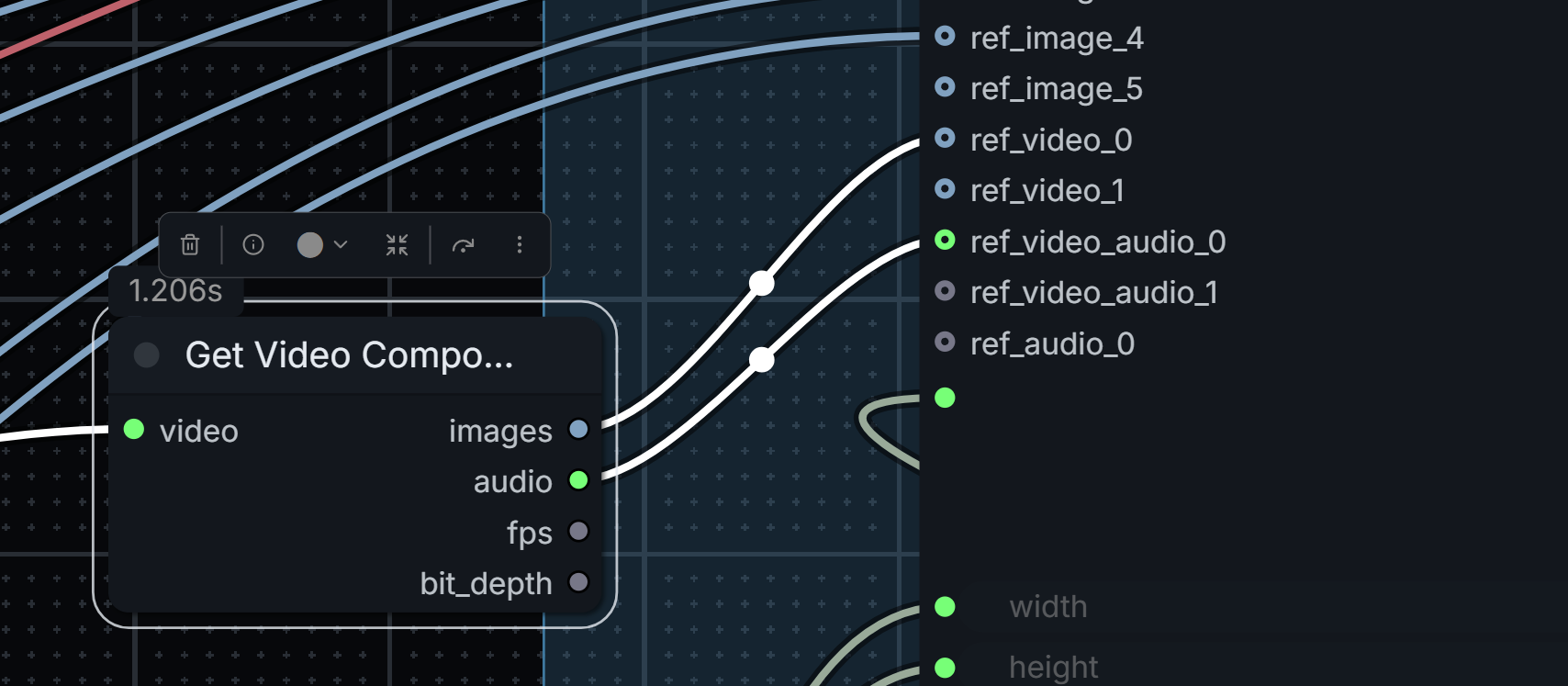Click the 1.206s execution time badge
The image size is (1568, 686).
(175, 291)
